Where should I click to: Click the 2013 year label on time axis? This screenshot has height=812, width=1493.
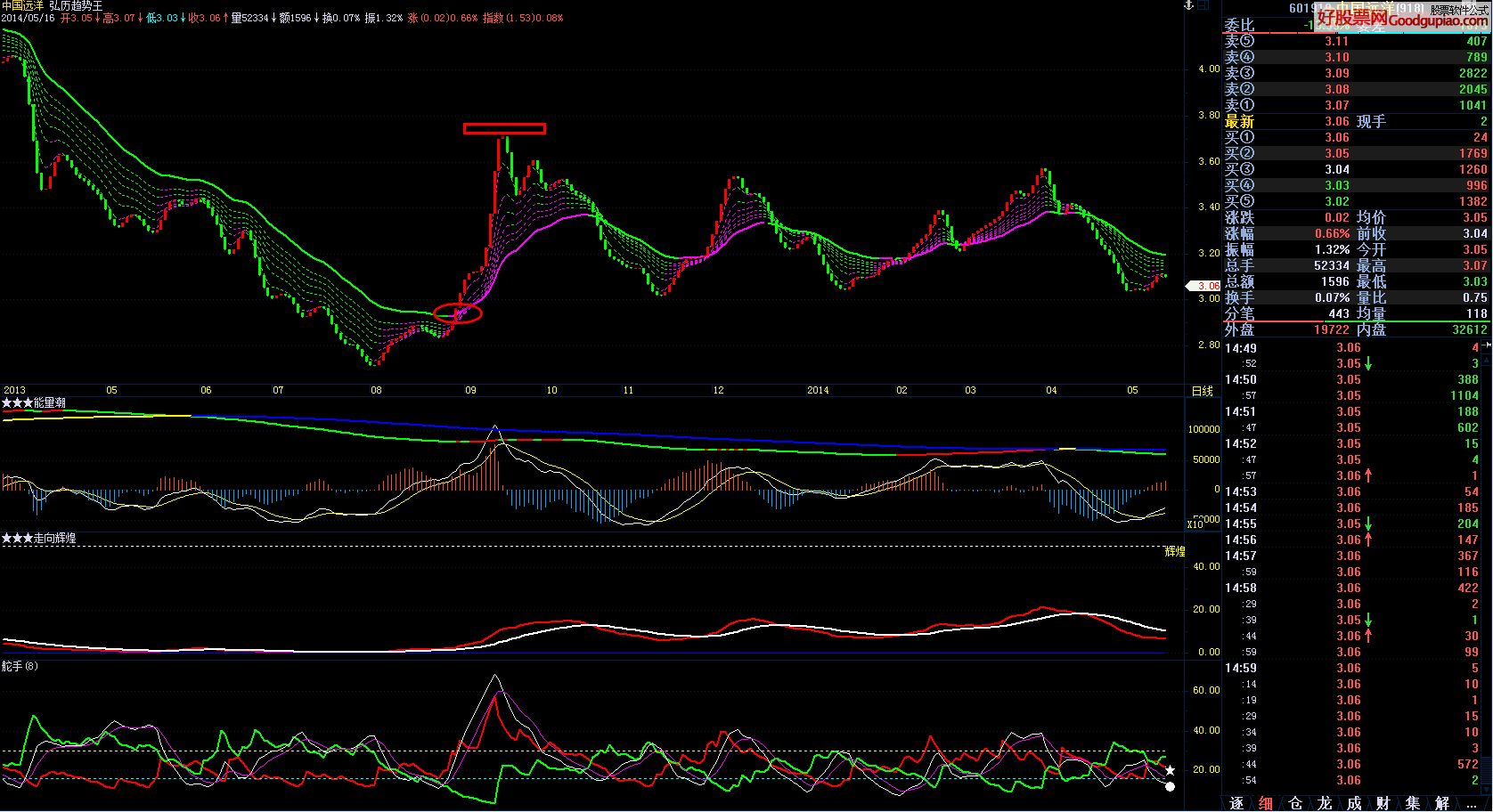pos(14,390)
